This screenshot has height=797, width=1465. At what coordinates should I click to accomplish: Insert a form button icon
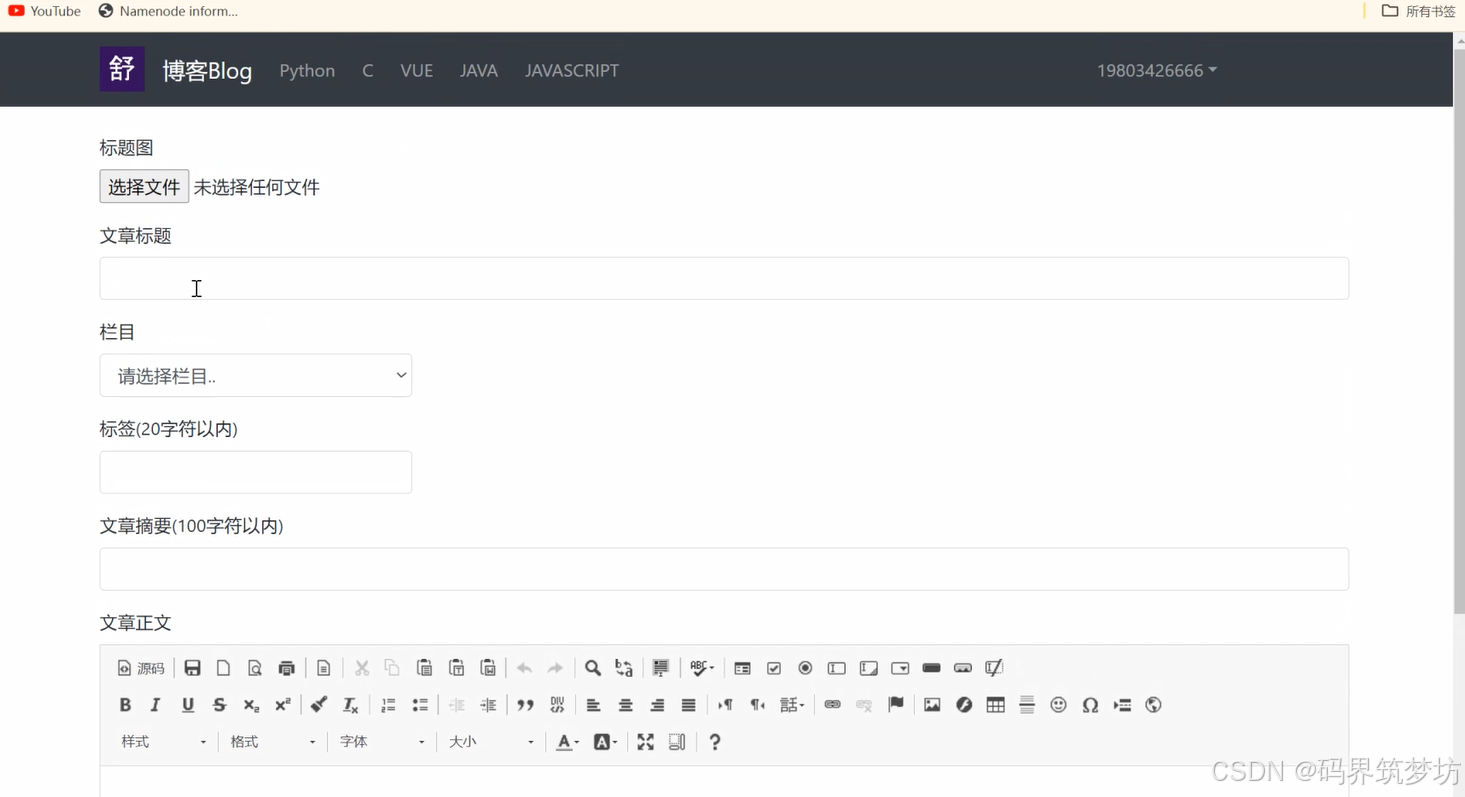932,668
